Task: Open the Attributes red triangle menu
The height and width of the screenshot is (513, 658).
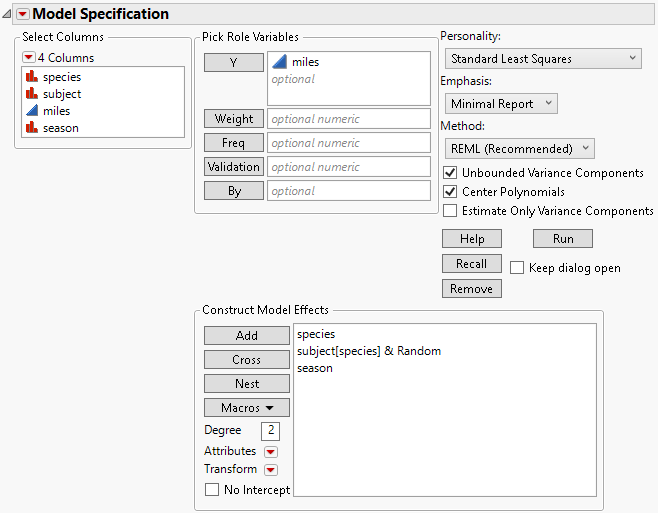Action: [270, 452]
